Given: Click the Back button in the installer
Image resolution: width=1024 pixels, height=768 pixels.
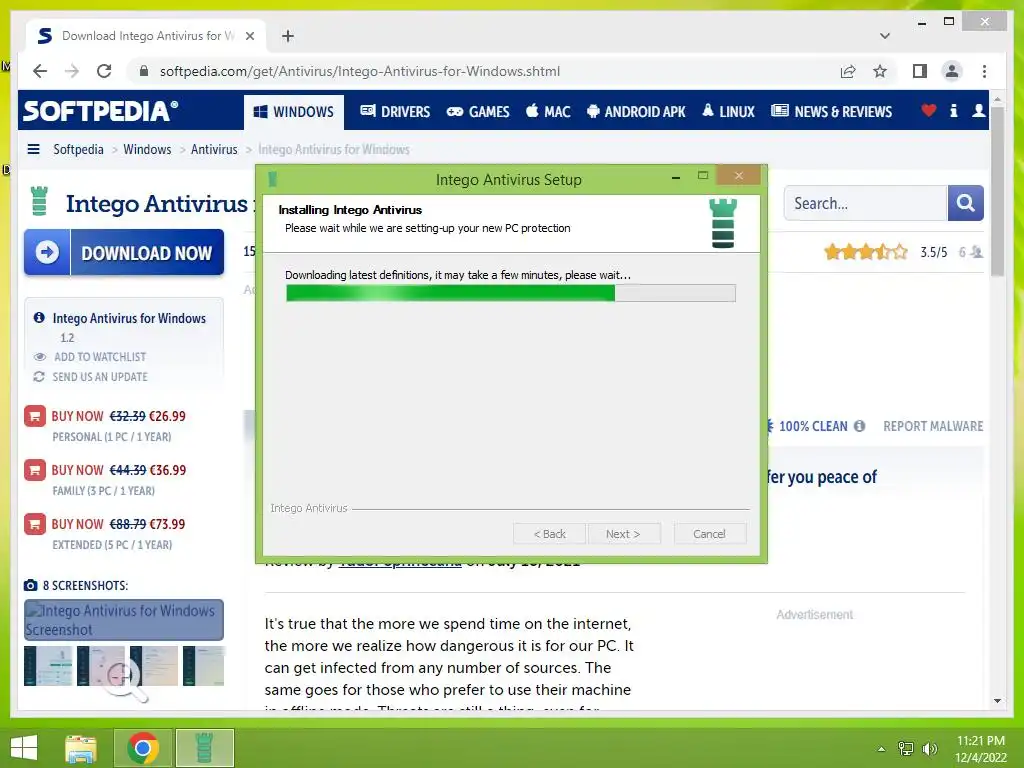Looking at the screenshot, I should [x=549, y=534].
